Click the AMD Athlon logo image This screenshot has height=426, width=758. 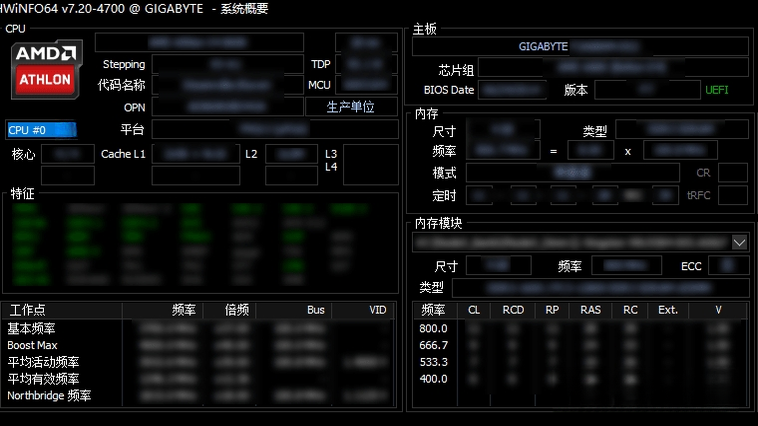click(46, 69)
